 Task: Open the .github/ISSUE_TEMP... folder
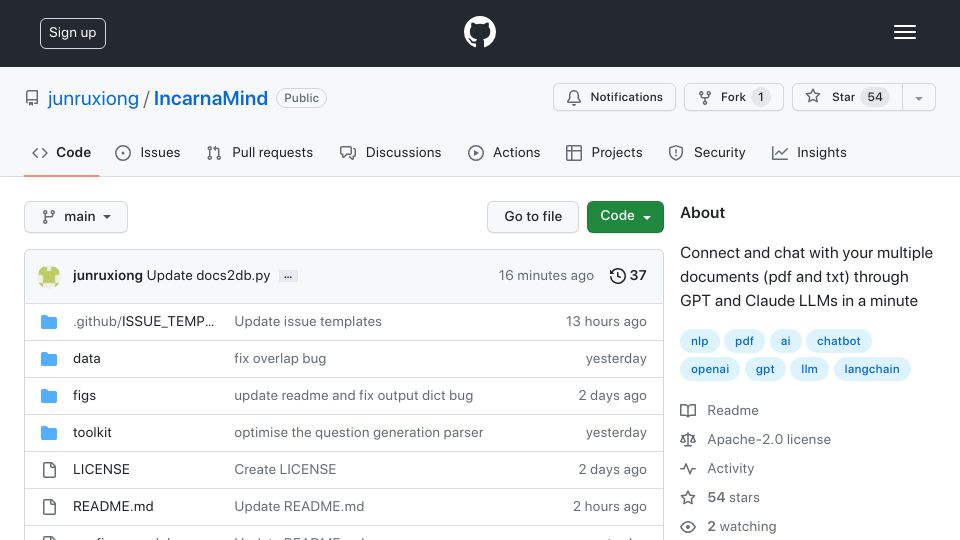(x=143, y=321)
